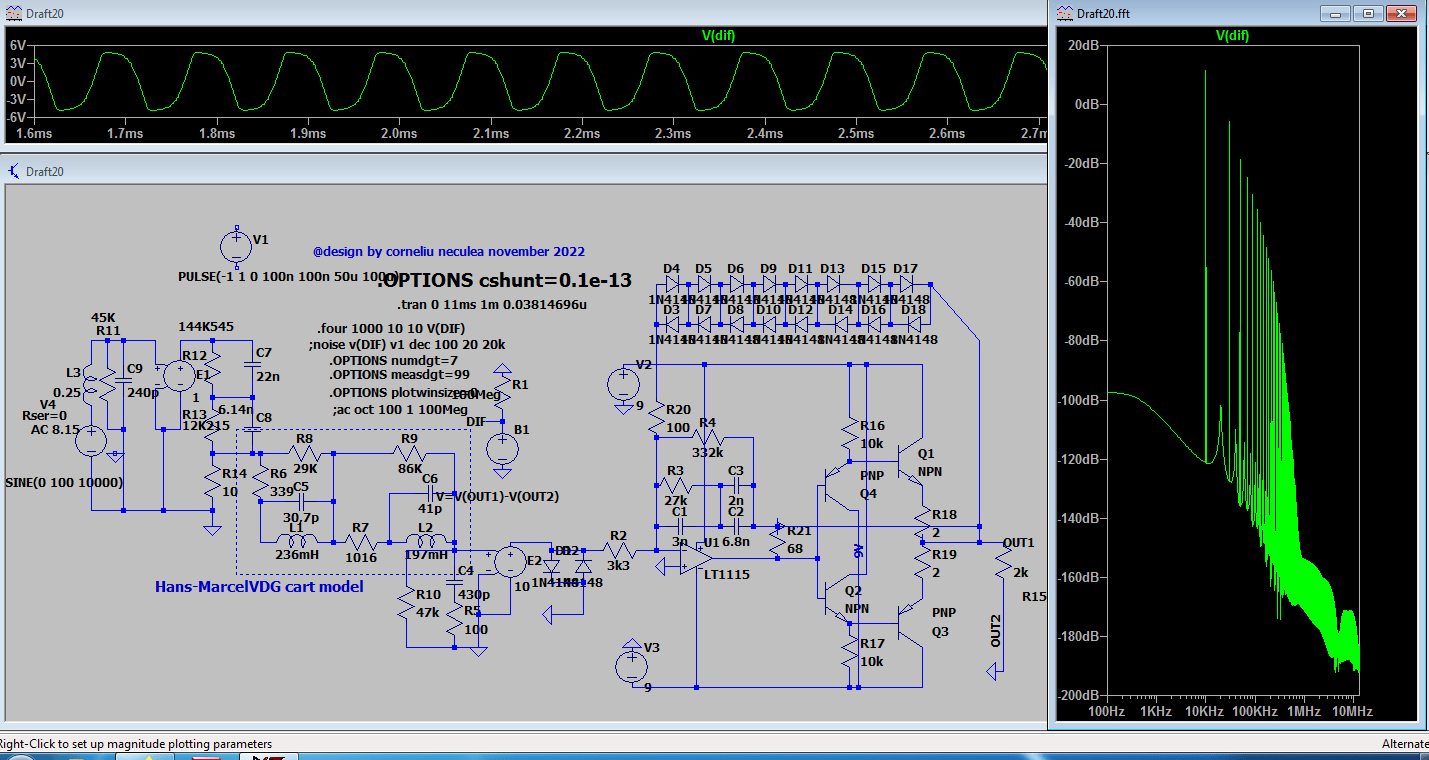
Task: Click the OUT1 net label
Action: point(1018,542)
